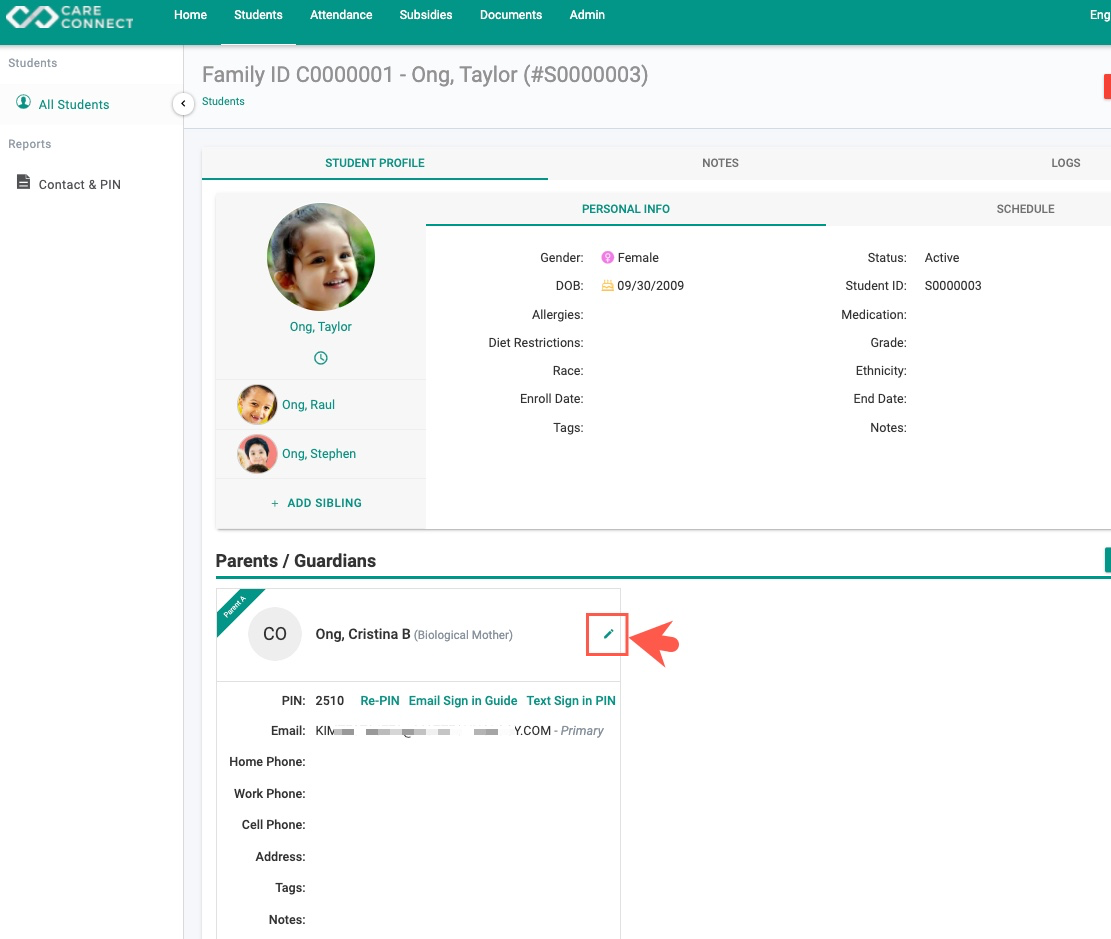Go to Attendance in the top navigation
Screen dimensions: 1111x939
point(341,15)
